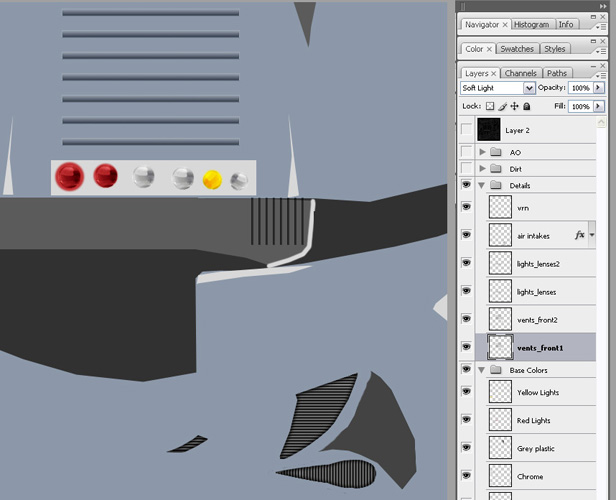Toggle visibility of Yellow Lights layer

tap(466, 393)
